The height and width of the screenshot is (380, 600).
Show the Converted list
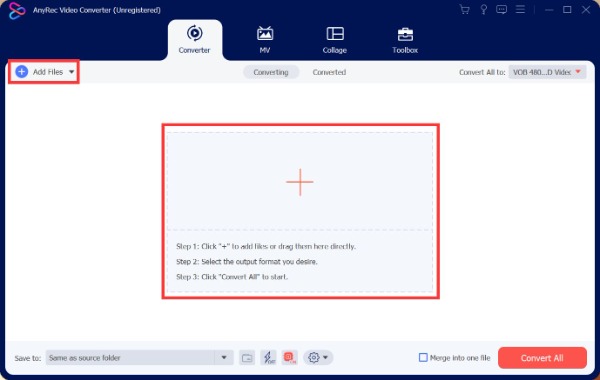click(329, 72)
